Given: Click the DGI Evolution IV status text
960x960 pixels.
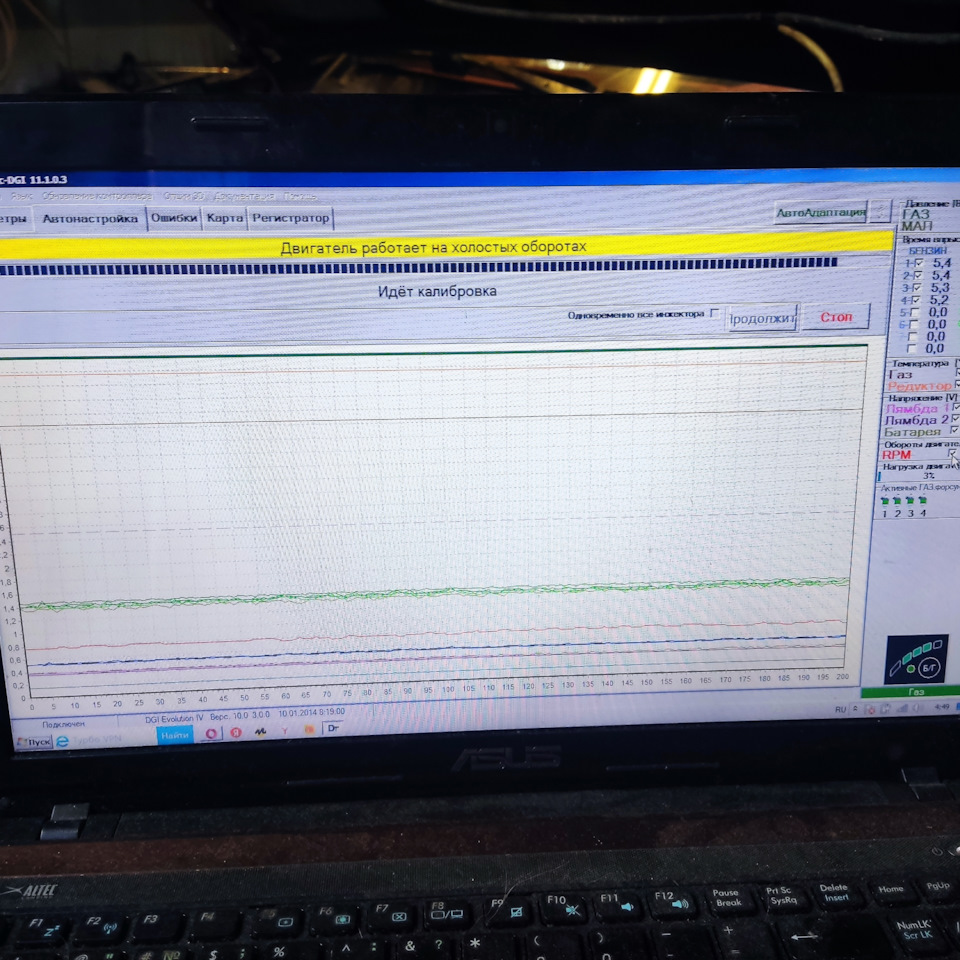Looking at the screenshot, I should click(x=175, y=719).
